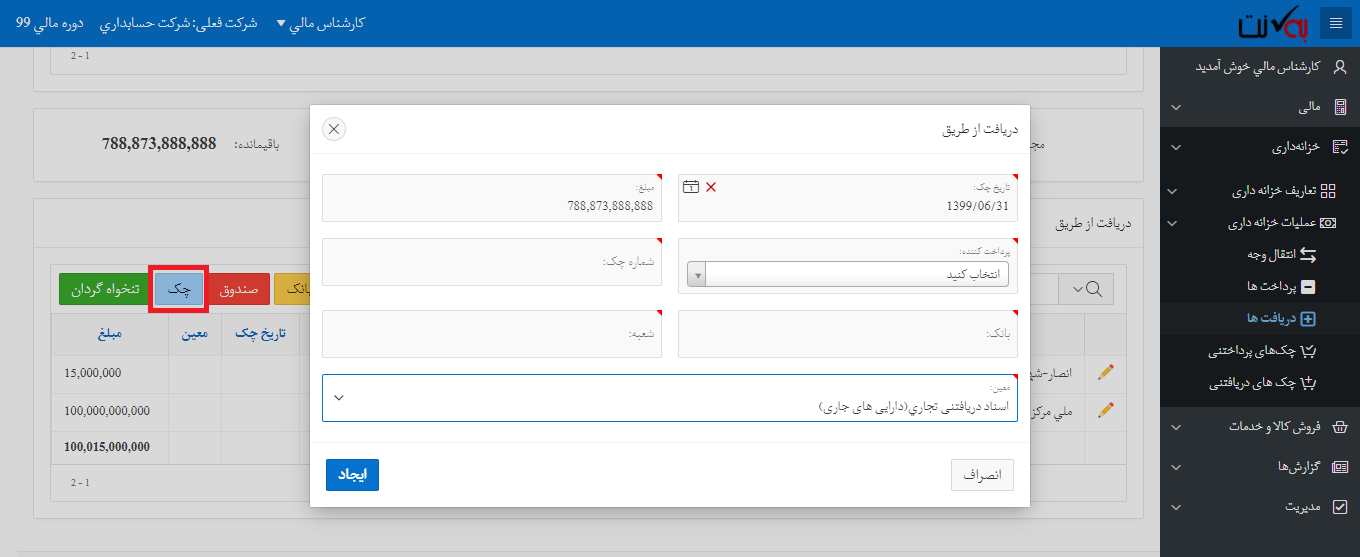Click the blue چک button
The height and width of the screenshot is (557, 1360).
point(179,289)
